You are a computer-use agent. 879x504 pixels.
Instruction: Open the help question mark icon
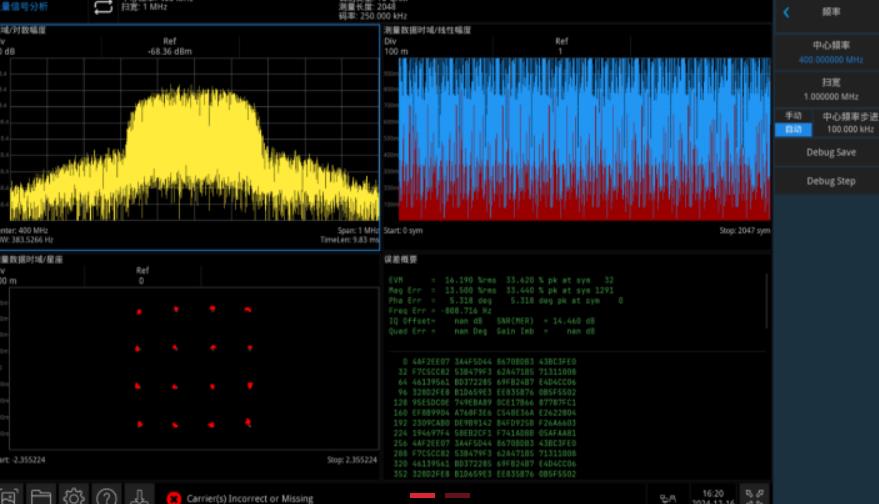click(x=106, y=495)
